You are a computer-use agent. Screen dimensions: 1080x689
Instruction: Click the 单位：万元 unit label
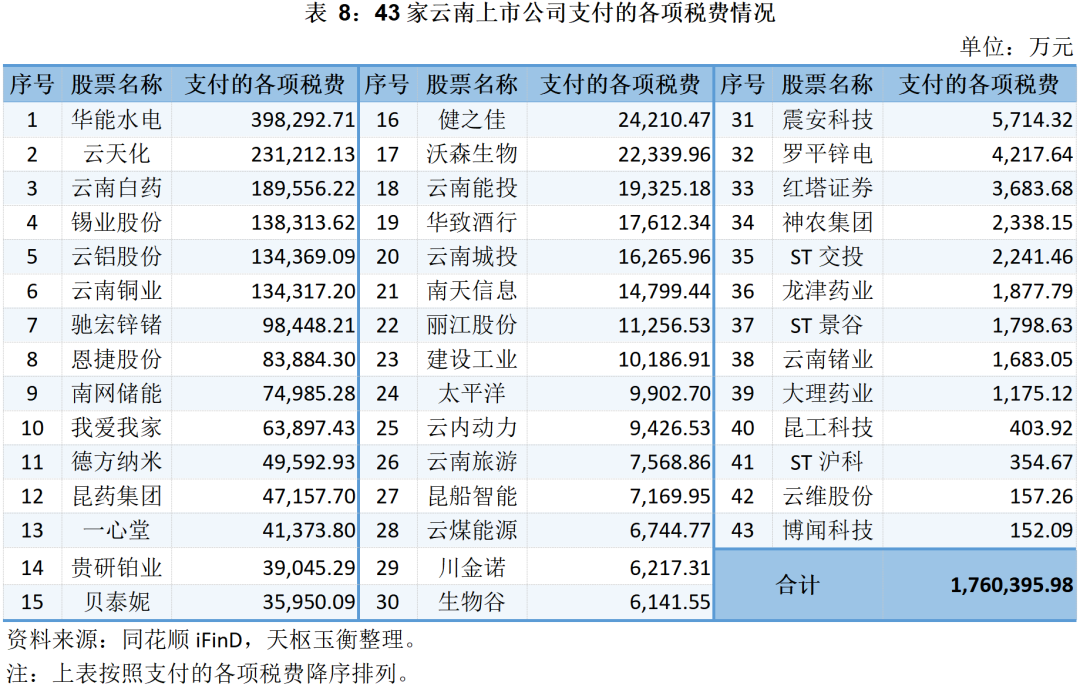pos(1016,47)
